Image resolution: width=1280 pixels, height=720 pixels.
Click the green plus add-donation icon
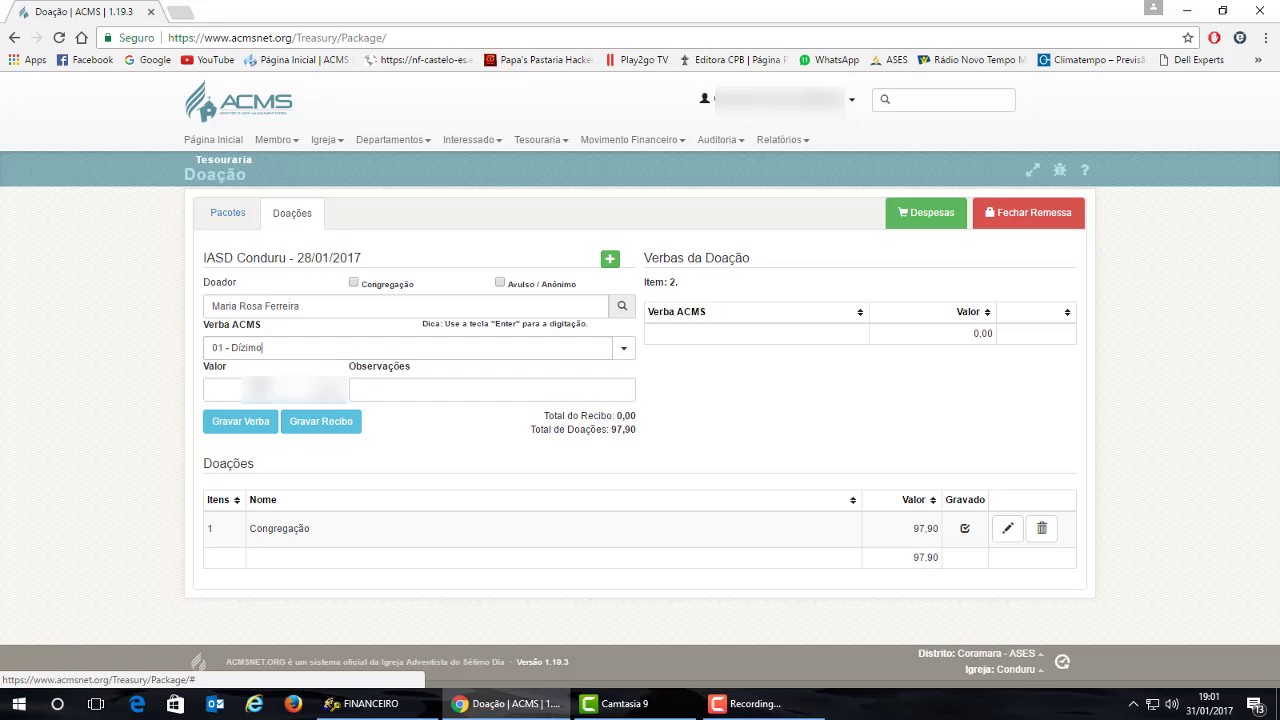pyautogui.click(x=610, y=259)
